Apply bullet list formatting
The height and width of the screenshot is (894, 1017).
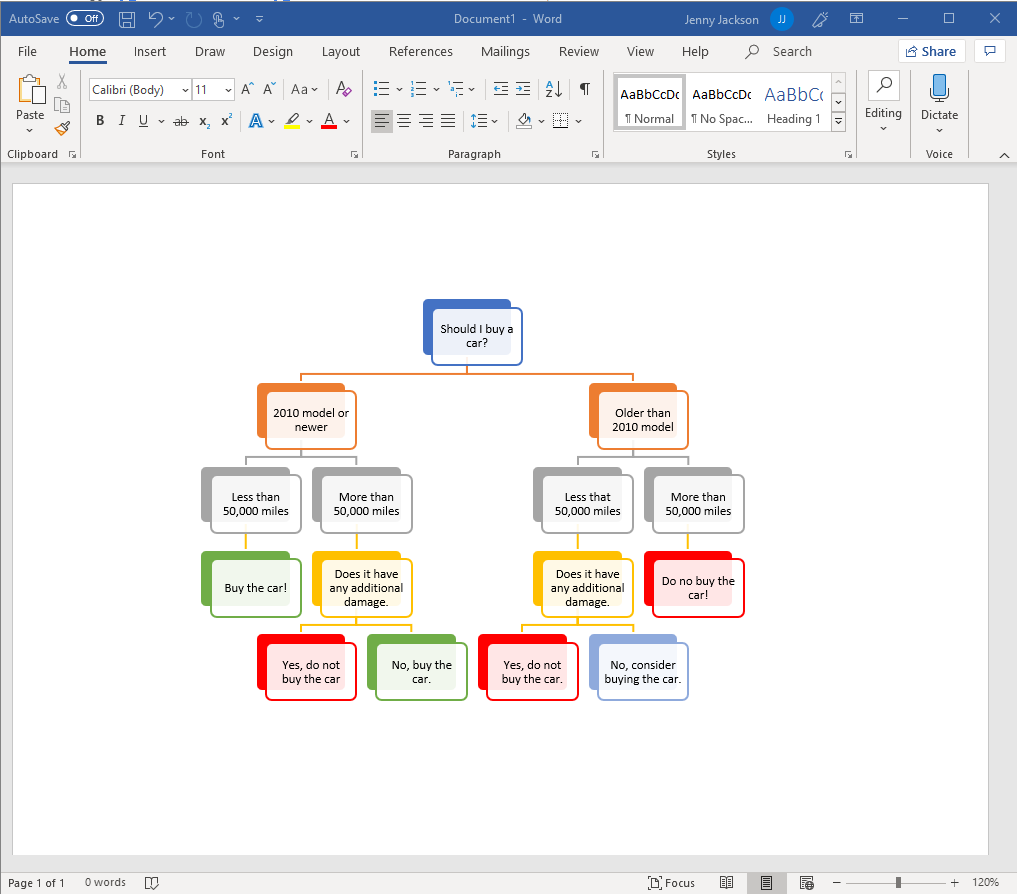coord(381,90)
